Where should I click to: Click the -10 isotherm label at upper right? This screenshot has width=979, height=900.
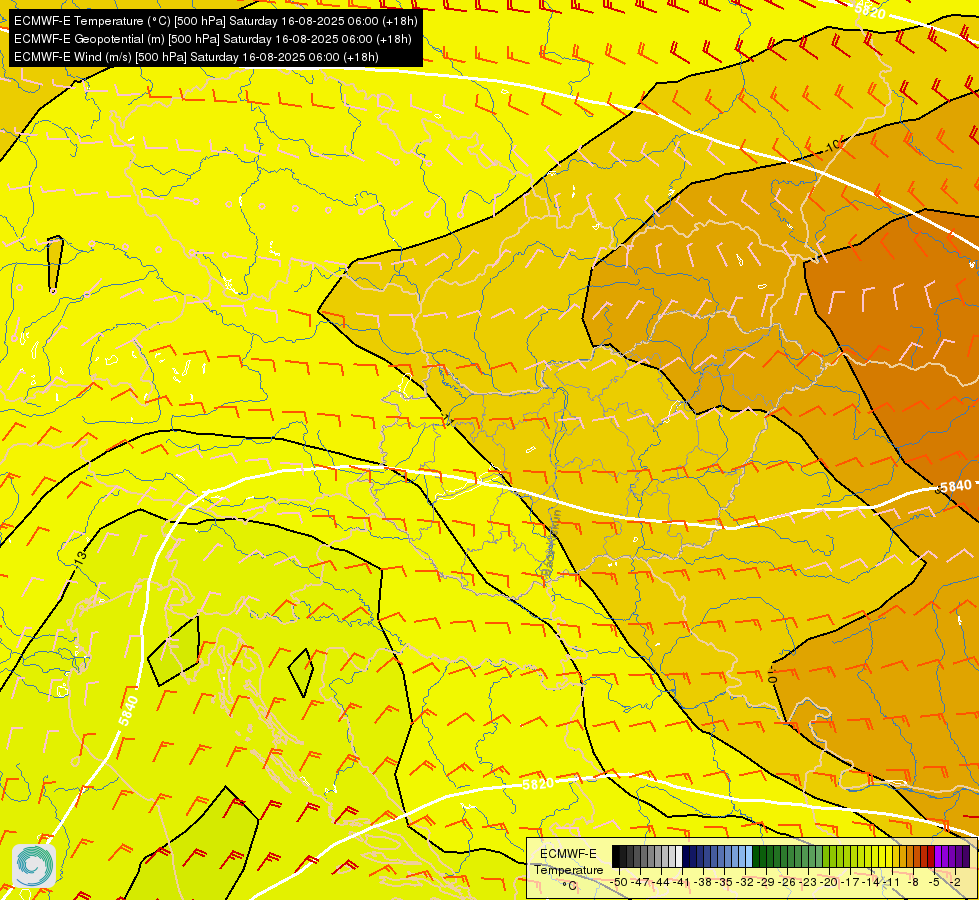point(832,146)
